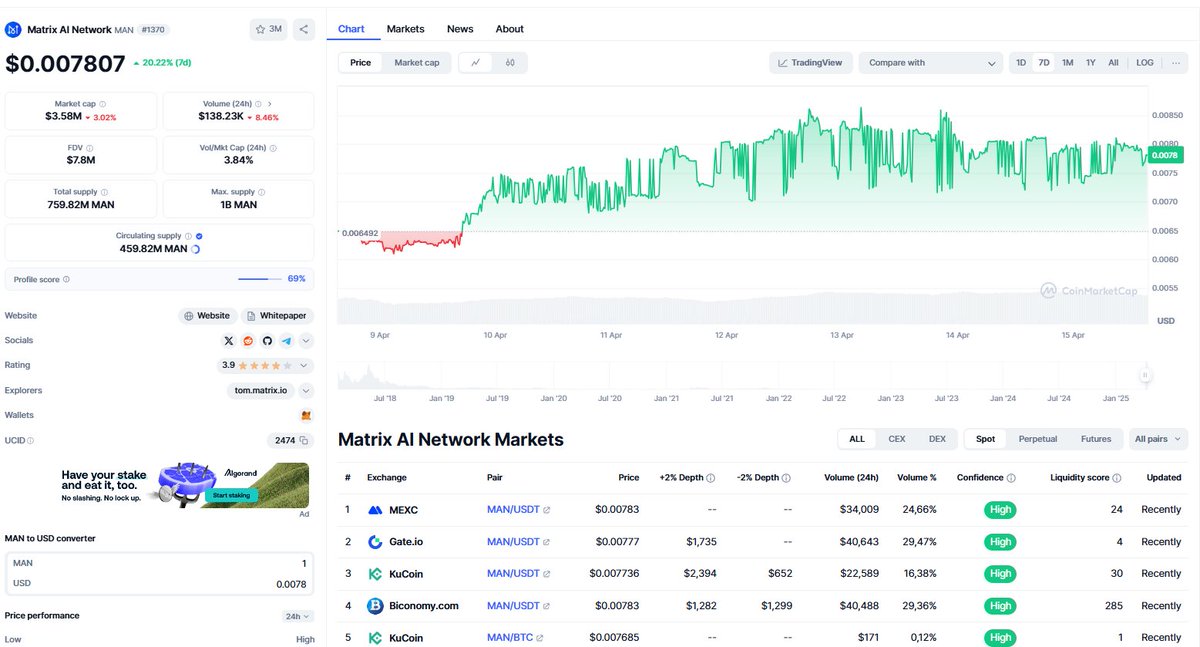The height and width of the screenshot is (647, 1200).
Task: Set chart range to 1D
Action: [1021, 62]
